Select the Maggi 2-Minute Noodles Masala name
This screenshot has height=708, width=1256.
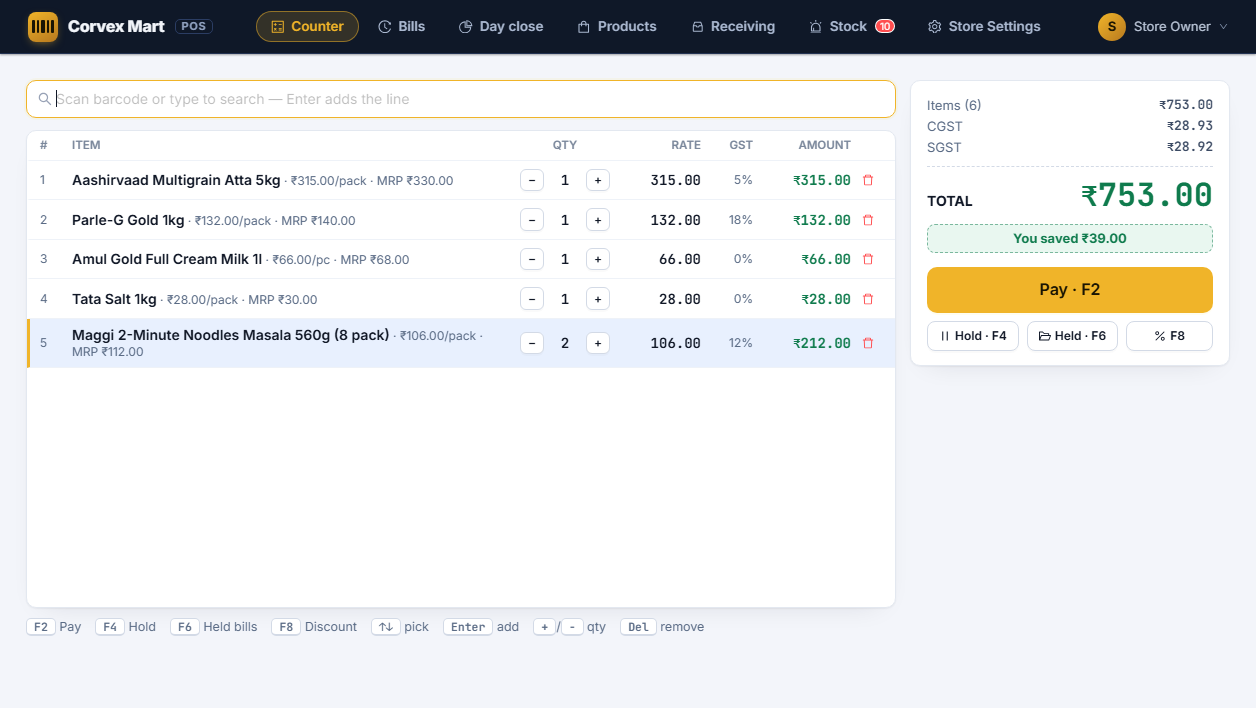(230, 335)
